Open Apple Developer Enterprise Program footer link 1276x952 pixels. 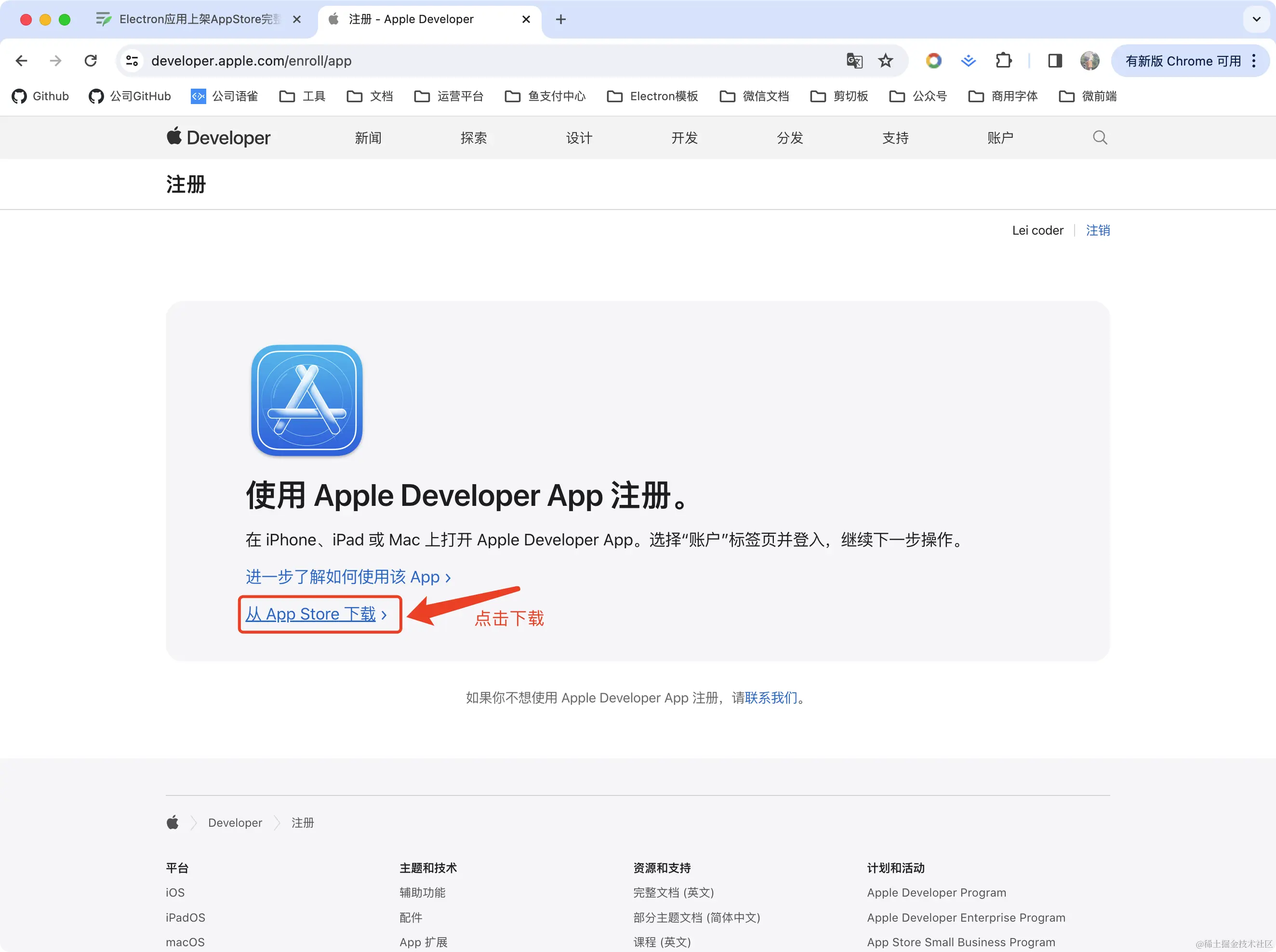pos(966,917)
